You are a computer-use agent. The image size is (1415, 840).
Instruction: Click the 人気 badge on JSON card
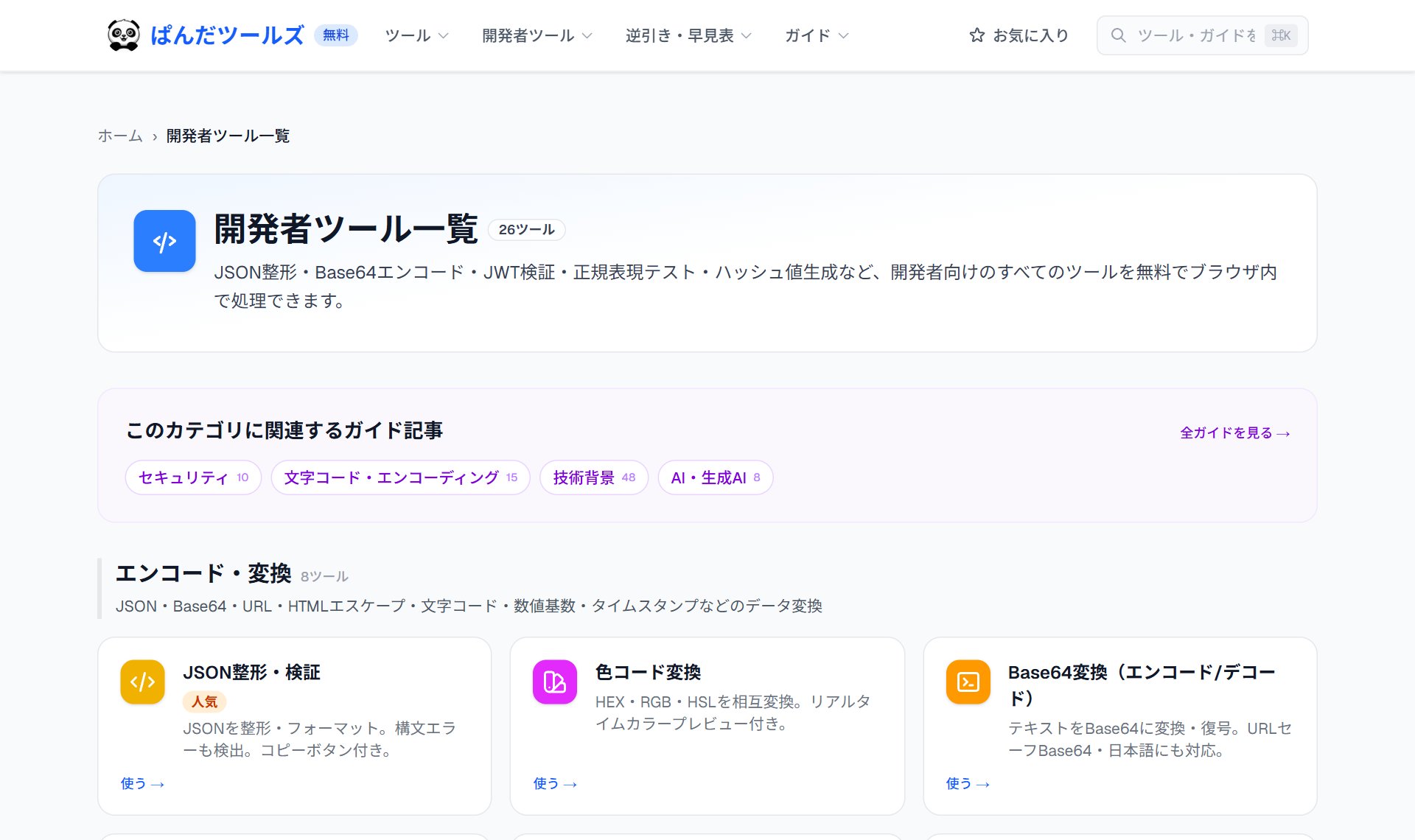pos(204,701)
